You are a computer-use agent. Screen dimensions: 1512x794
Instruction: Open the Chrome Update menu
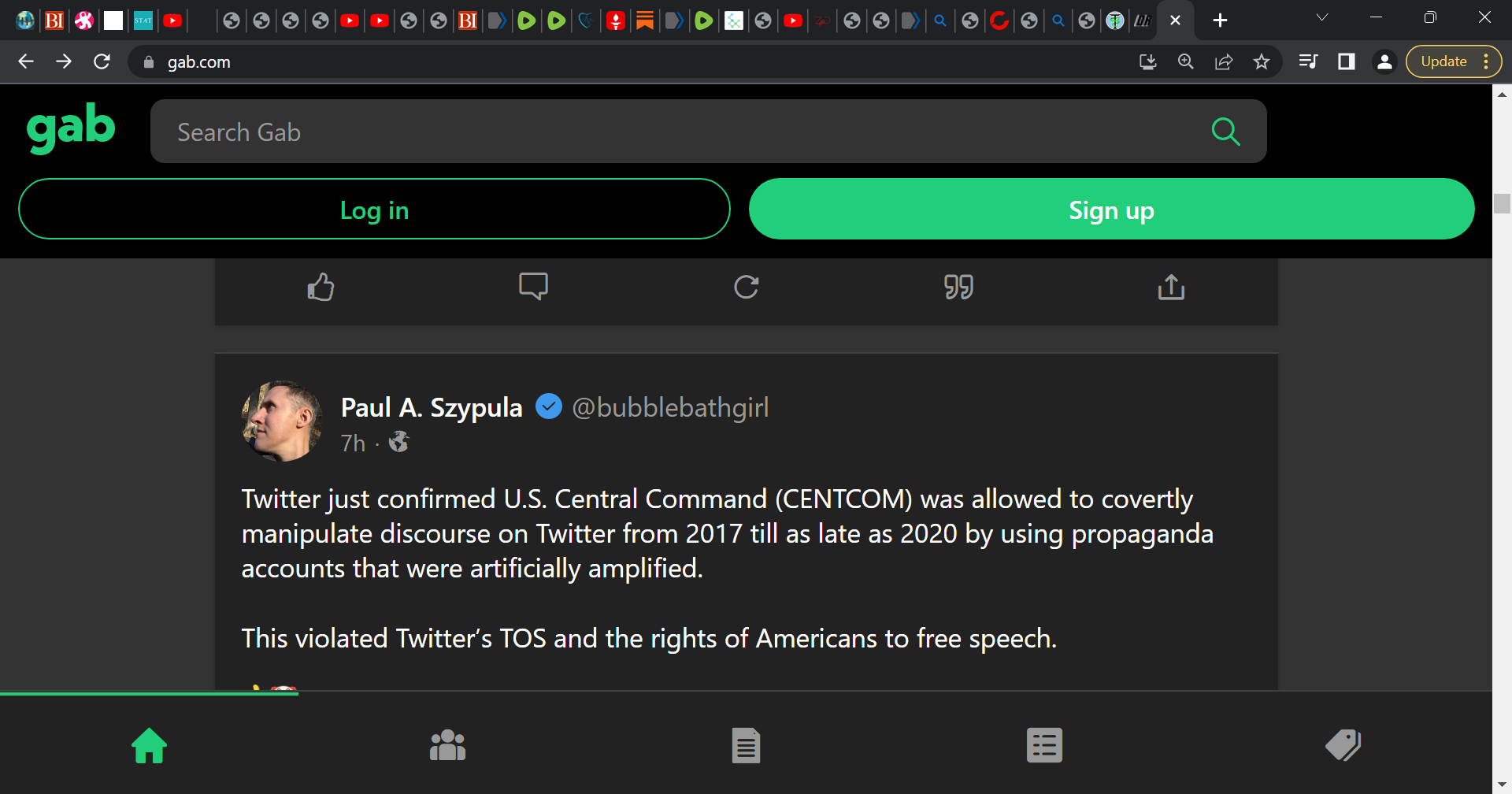point(1453,61)
